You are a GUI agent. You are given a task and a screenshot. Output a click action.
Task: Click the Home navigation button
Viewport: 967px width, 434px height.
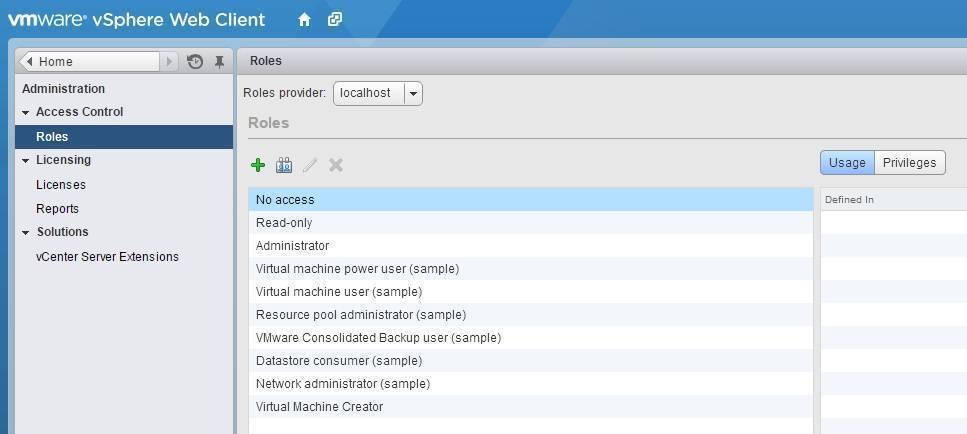click(89, 62)
